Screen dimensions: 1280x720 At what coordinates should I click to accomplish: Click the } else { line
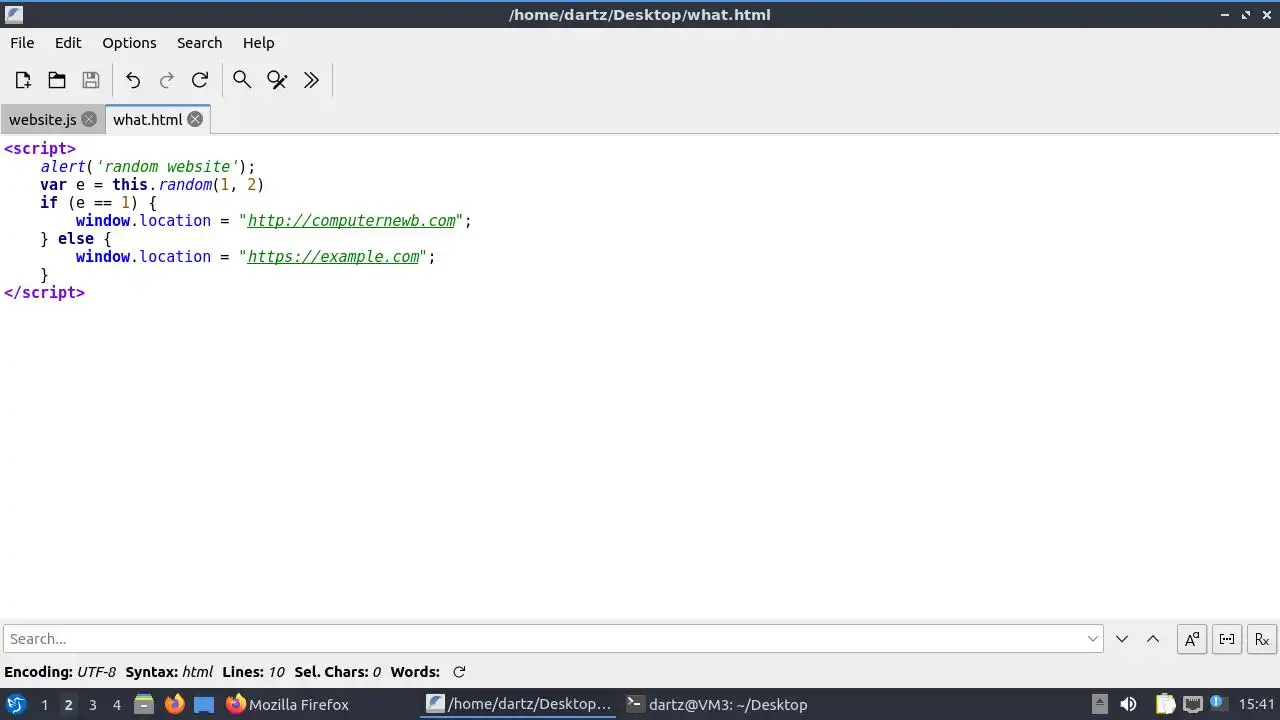point(76,239)
